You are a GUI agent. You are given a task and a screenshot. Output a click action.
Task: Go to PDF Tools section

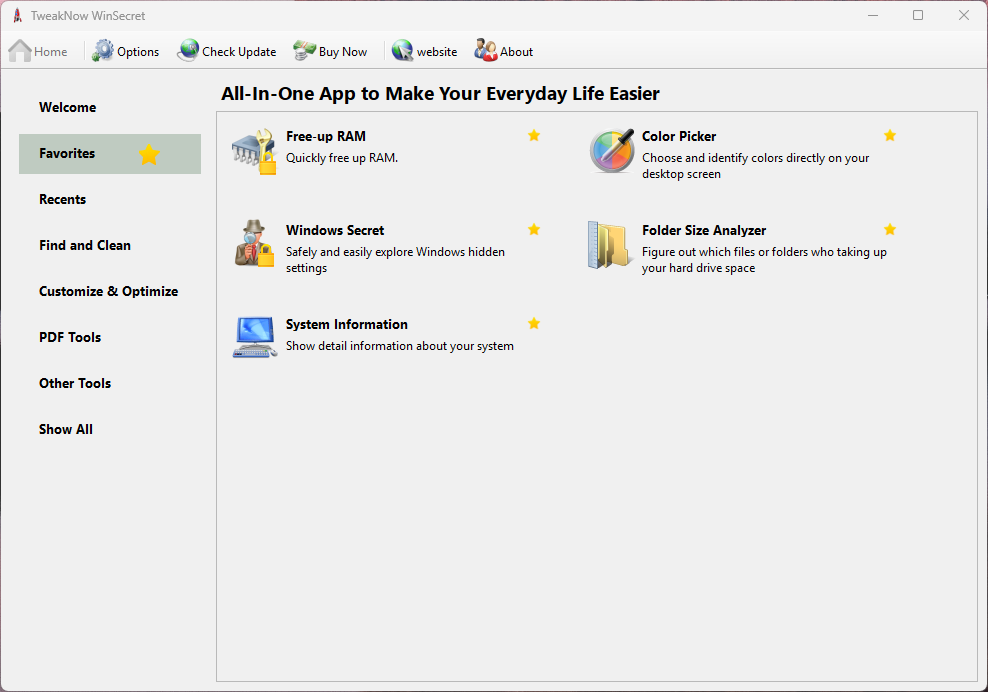point(70,337)
